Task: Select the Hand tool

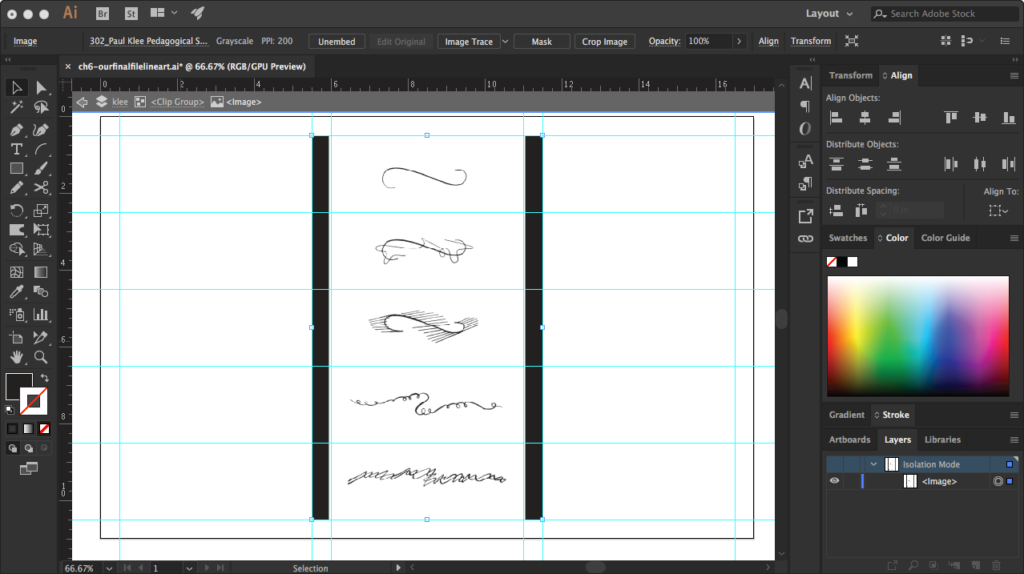Action: pos(17,357)
